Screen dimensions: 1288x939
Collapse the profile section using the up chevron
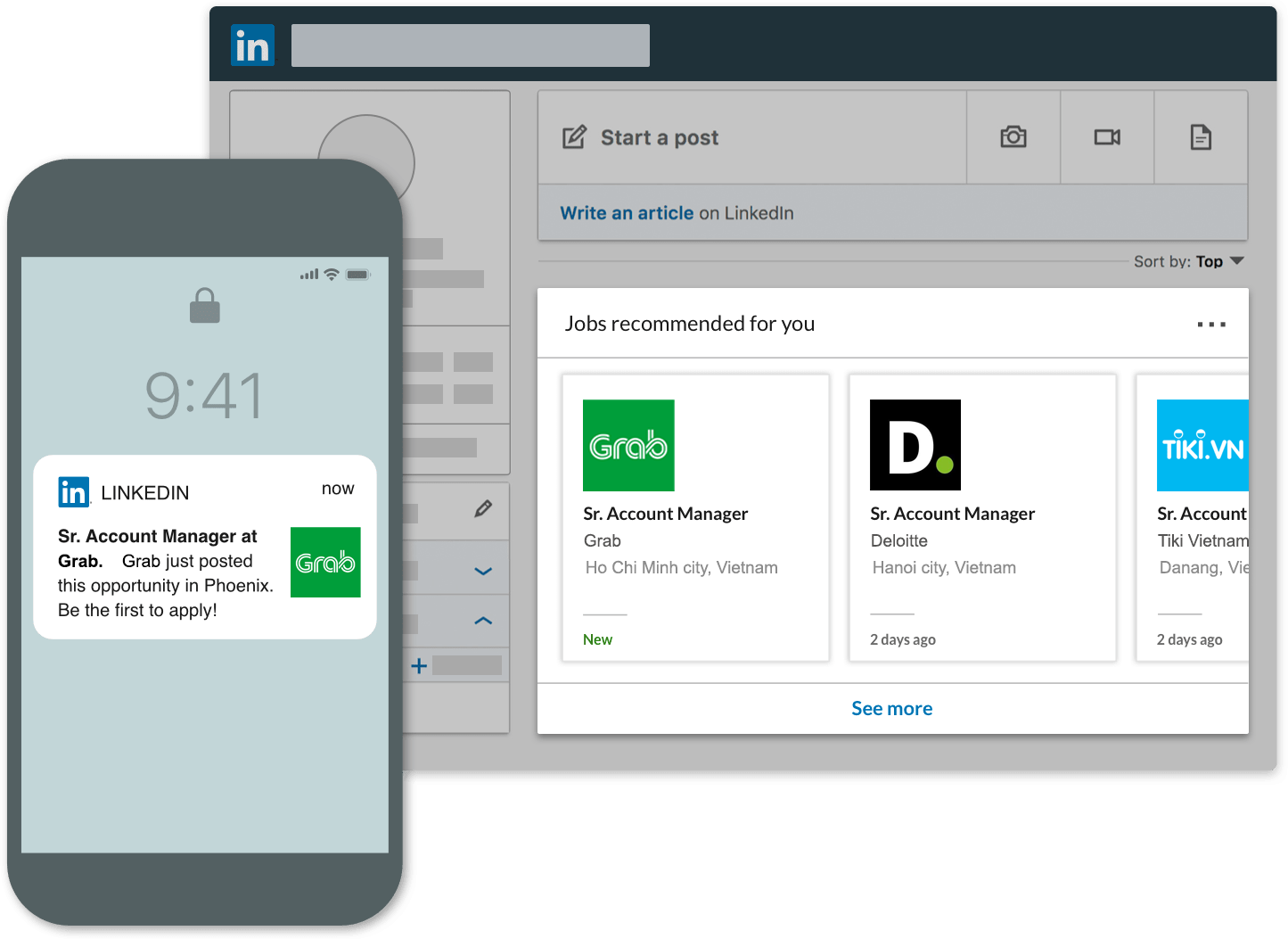click(482, 621)
